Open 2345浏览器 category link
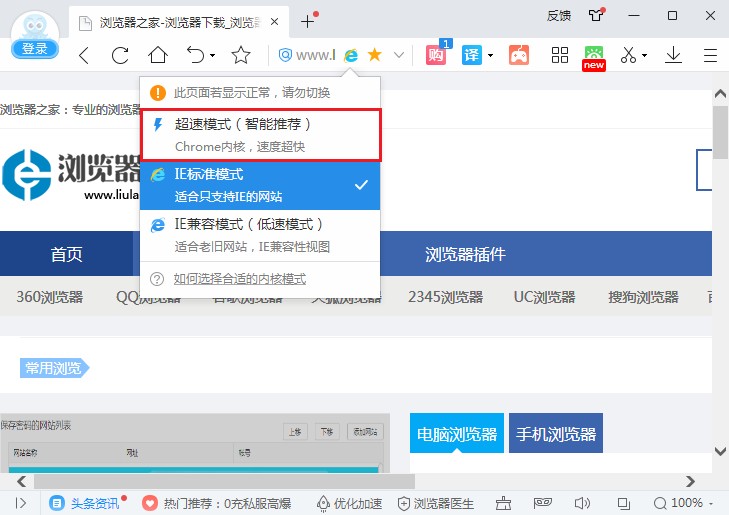 point(445,297)
